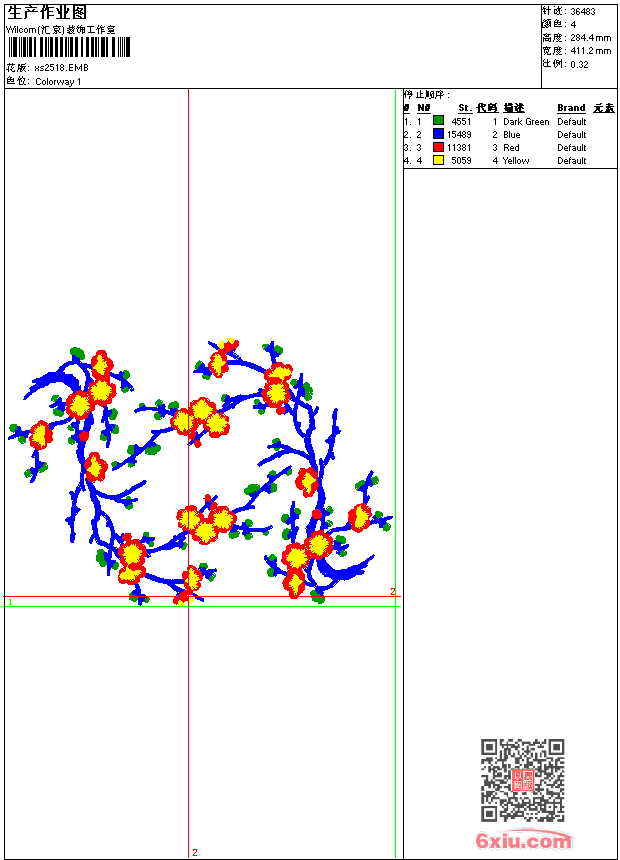Open the 6xiu.com watermark link
The image size is (620, 860).
(524, 841)
